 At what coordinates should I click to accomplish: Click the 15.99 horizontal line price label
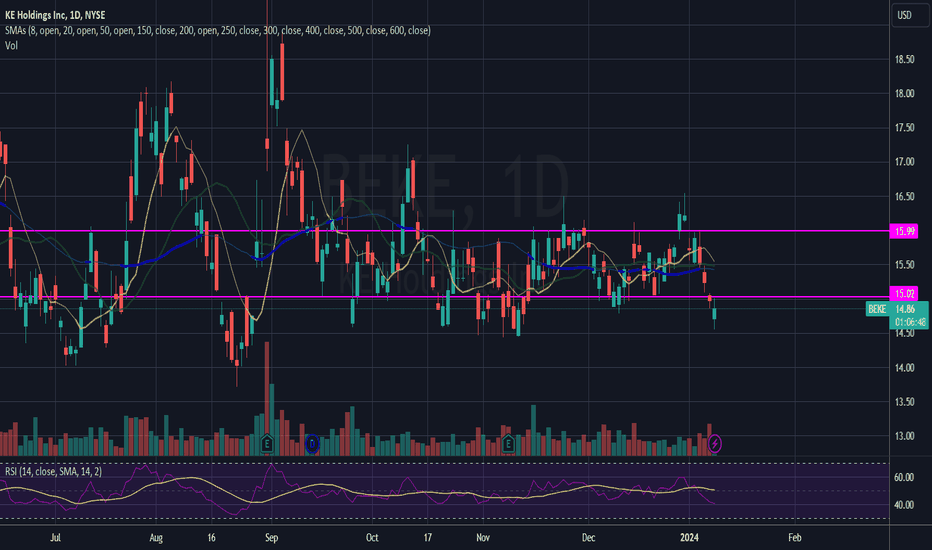pyautogui.click(x=903, y=231)
